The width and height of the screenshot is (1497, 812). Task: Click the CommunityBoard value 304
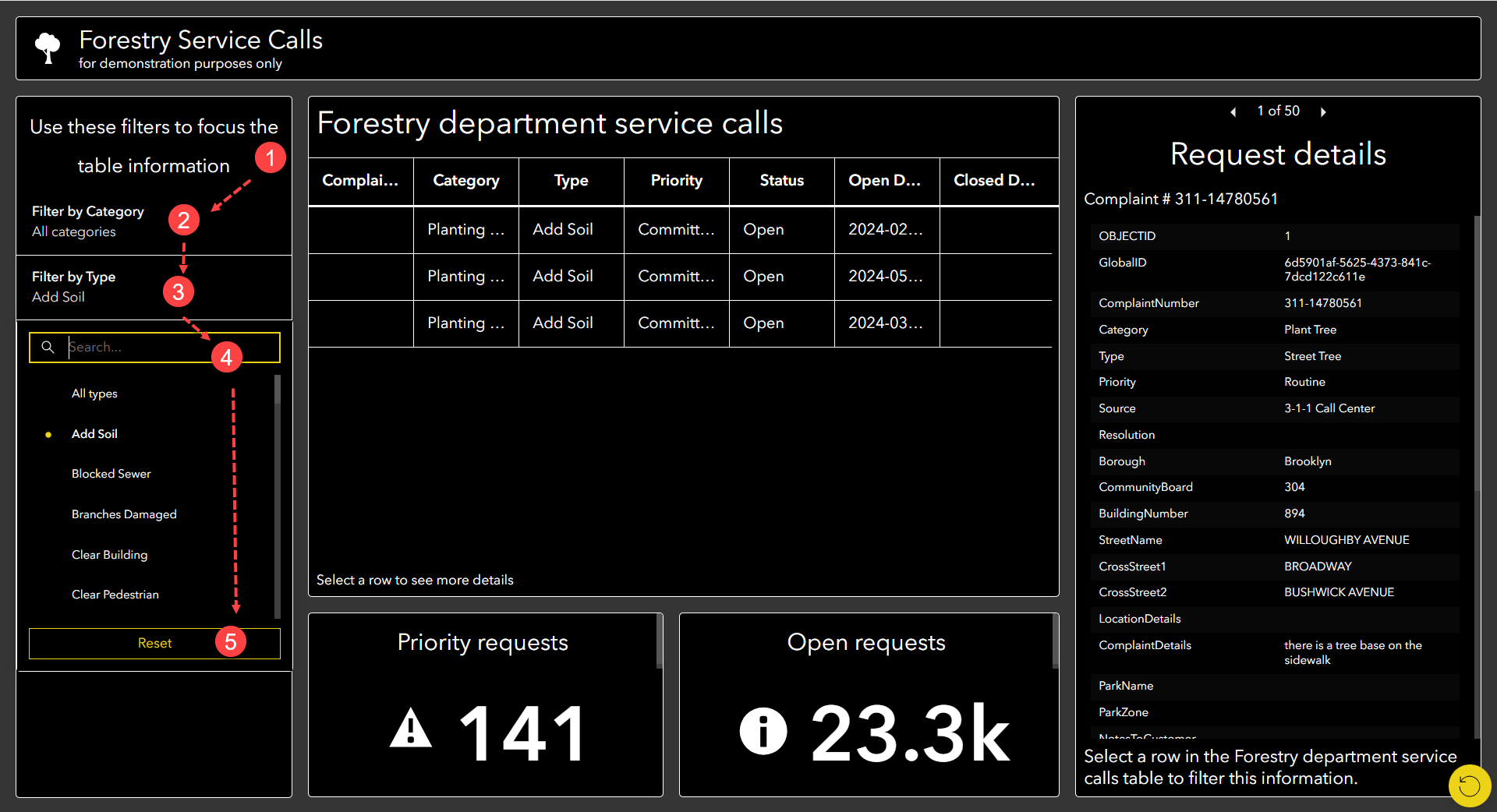tap(1294, 487)
